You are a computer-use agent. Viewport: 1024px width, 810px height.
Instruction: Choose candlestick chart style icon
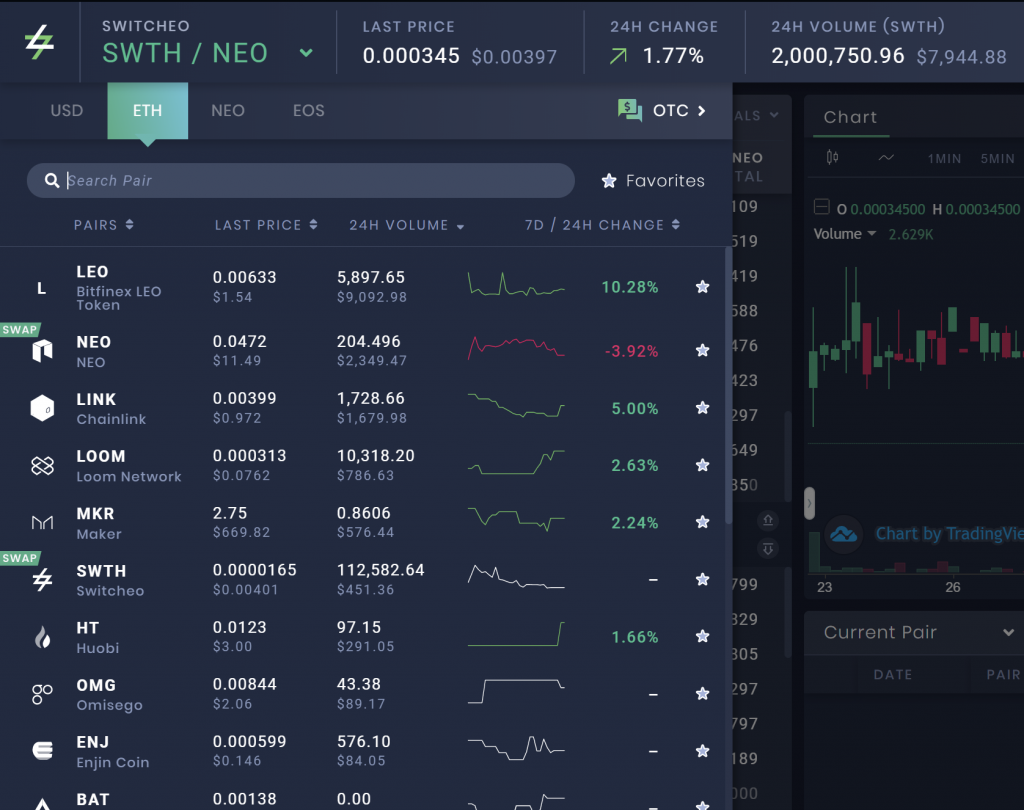click(x=833, y=157)
